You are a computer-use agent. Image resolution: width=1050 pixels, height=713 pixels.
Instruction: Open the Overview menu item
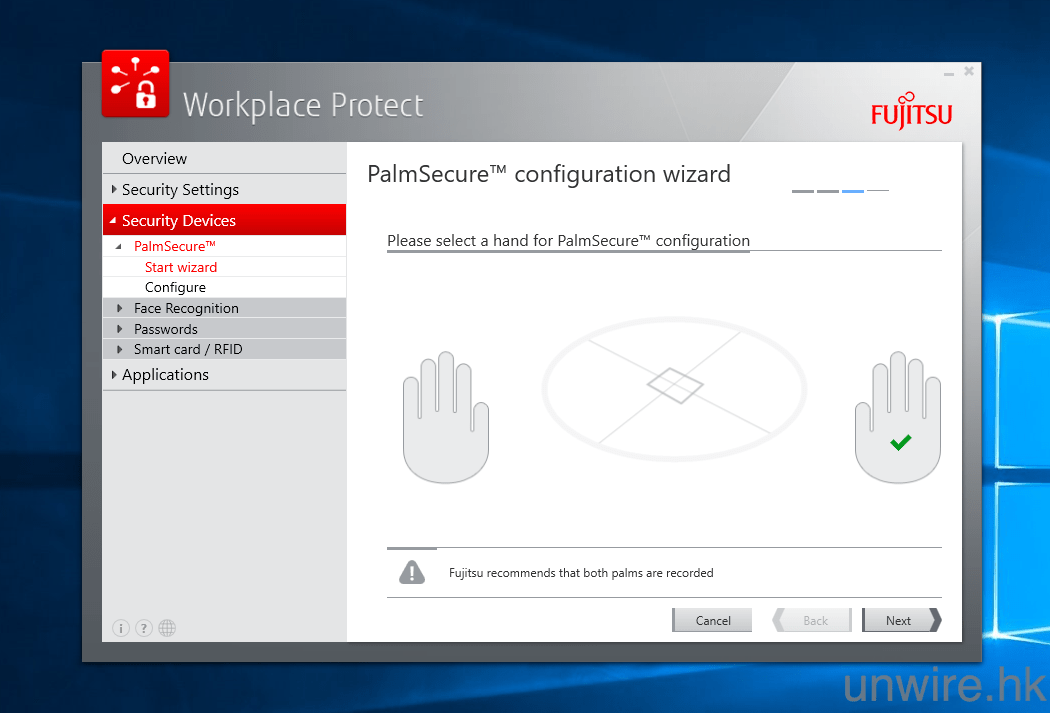click(154, 159)
